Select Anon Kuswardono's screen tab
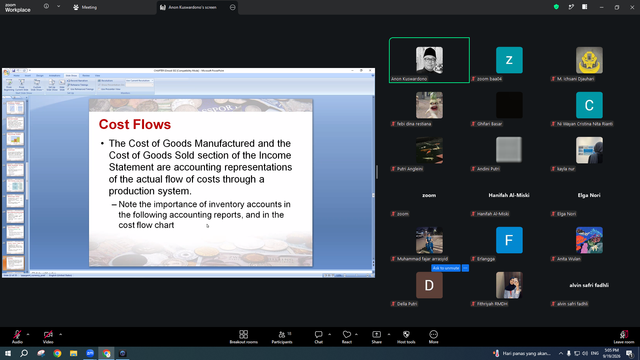This screenshot has width=640, height=360. (193, 7)
